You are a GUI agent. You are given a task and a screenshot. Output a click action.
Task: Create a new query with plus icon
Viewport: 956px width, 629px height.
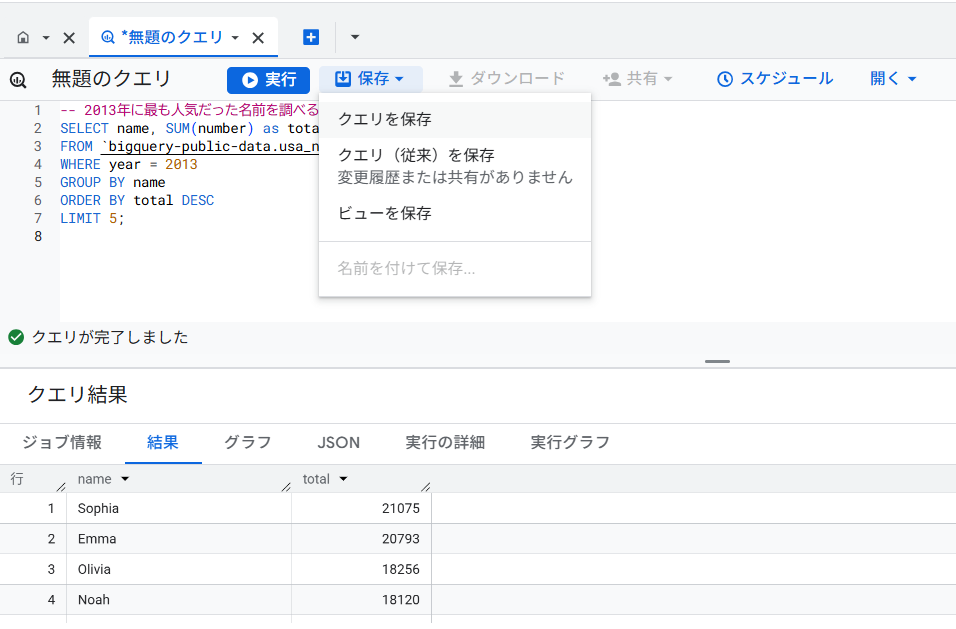coord(311,37)
